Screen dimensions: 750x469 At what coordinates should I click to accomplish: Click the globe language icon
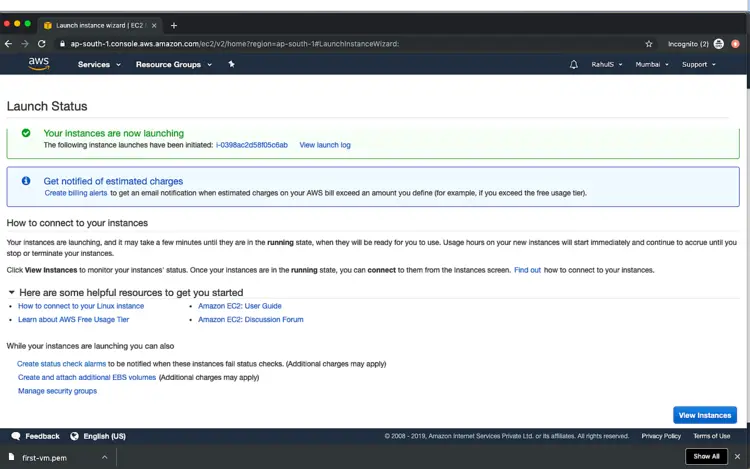74,436
